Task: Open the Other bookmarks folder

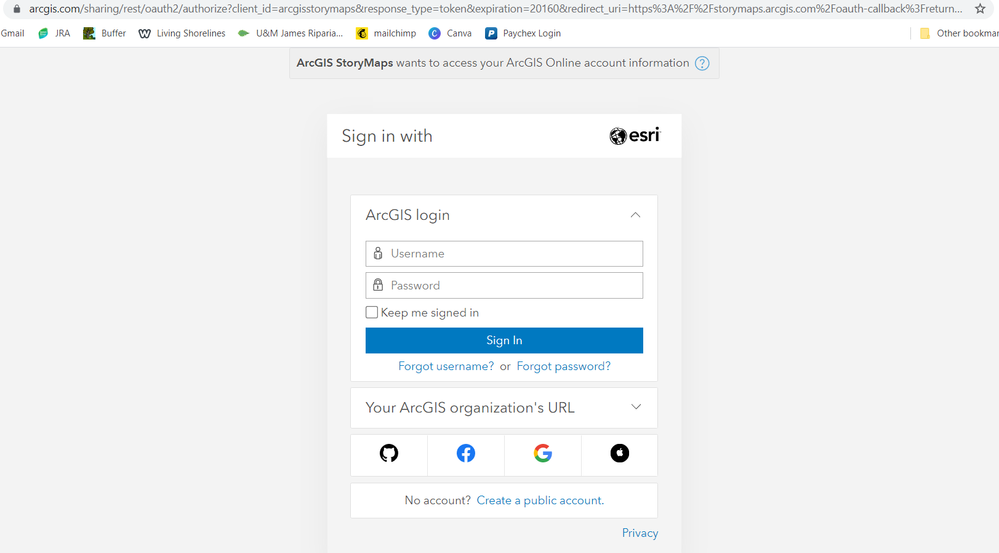Action: click(x=955, y=33)
